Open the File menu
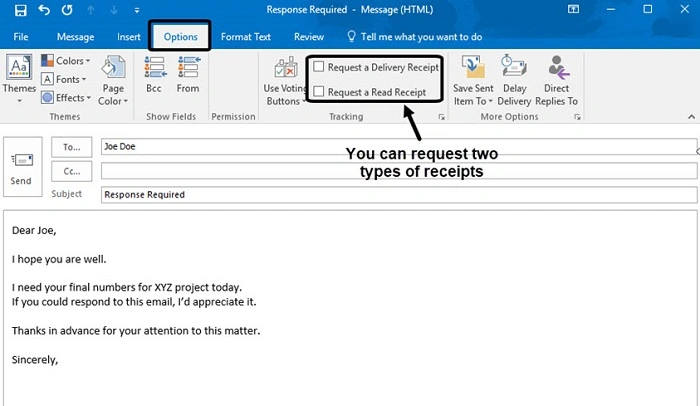Screen dimensions: 700x406 pos(21,37)
